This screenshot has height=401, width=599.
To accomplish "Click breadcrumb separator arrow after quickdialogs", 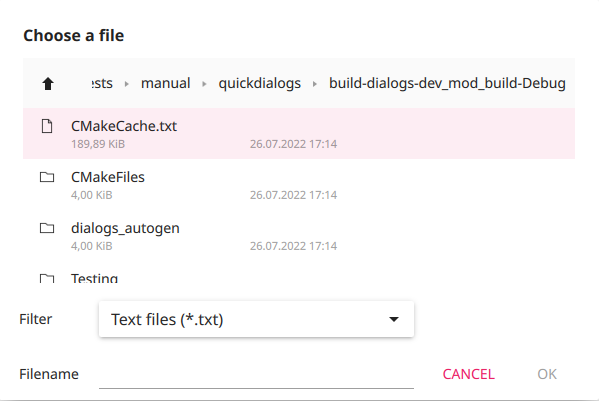I will 315,84.
